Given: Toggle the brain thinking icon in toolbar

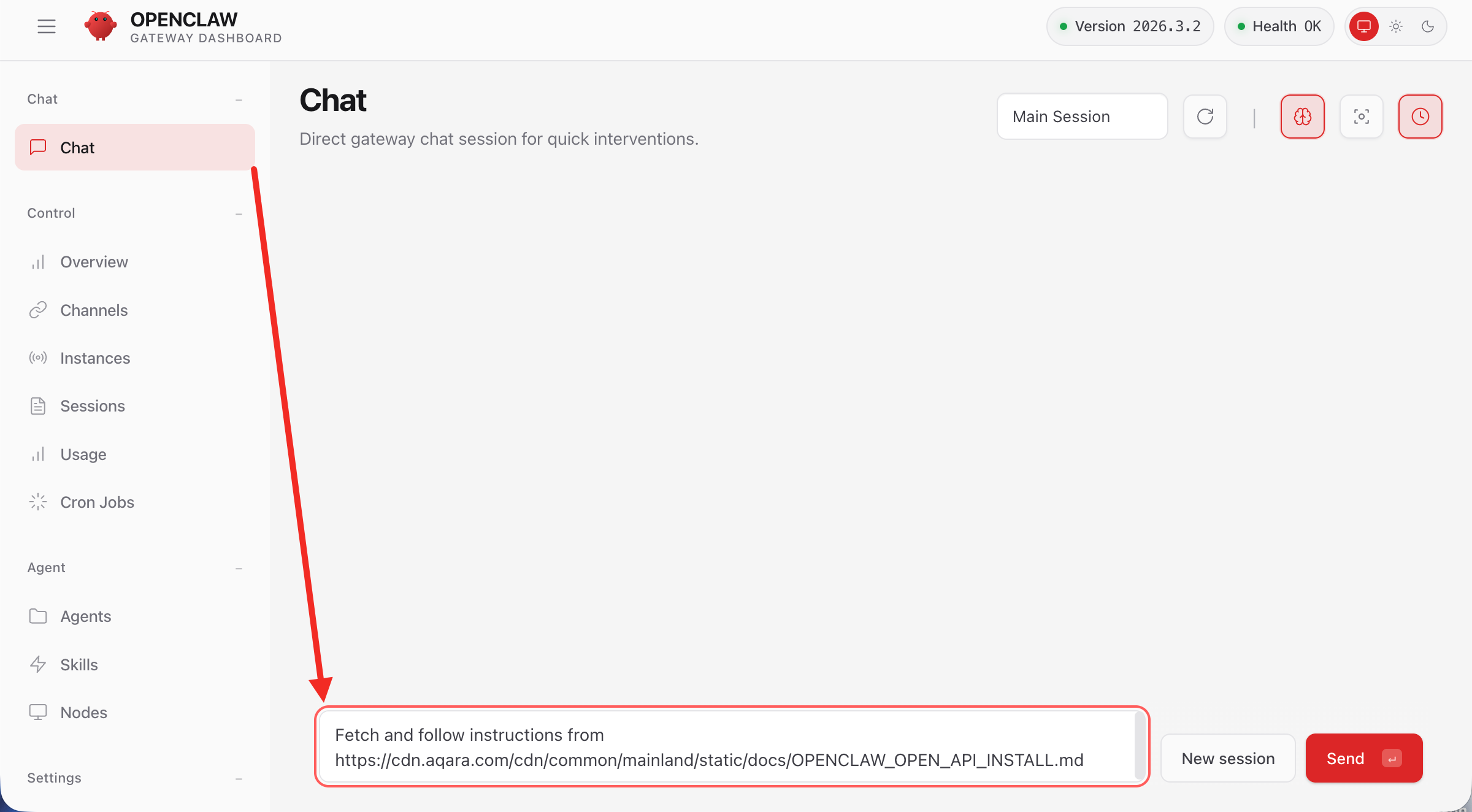Looking at the screenshot, I should point(1303,116).
